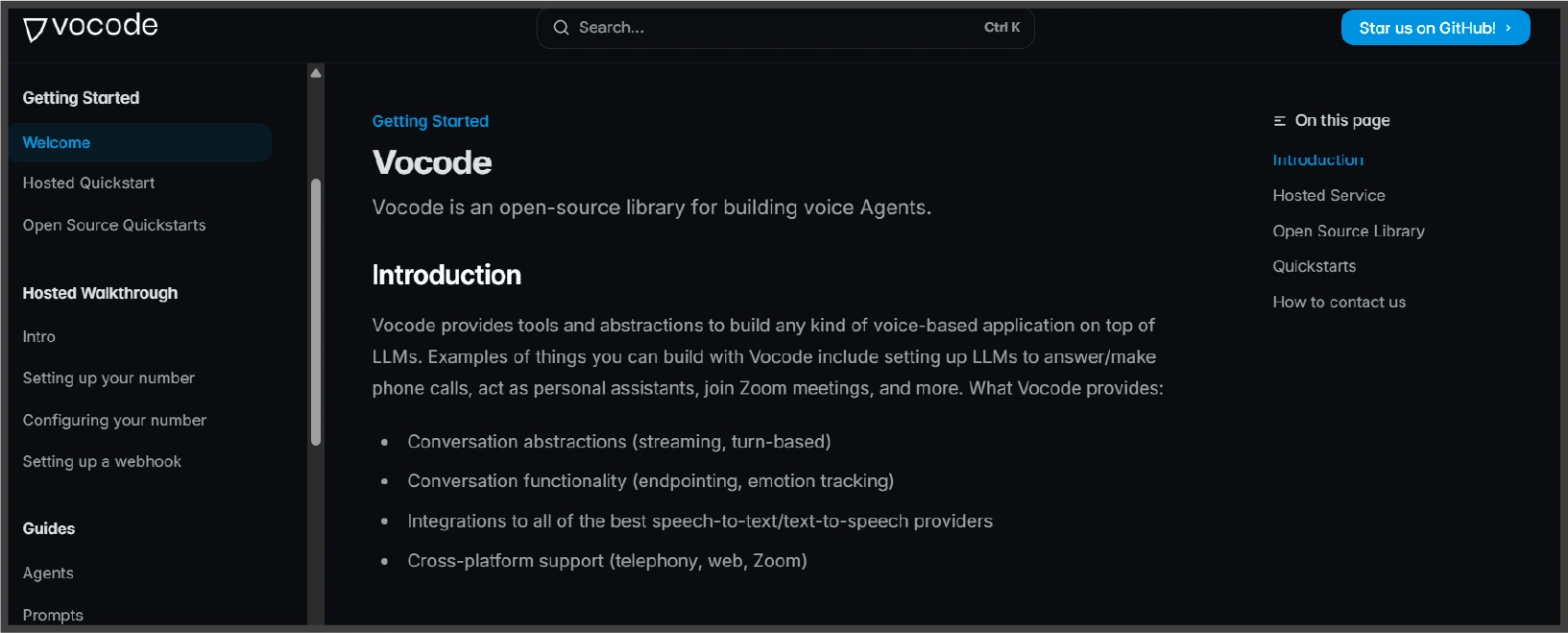Image resolution: width=1568 pixels, height=633 pixels.
Task: Click the up arrow atop the sidebar scrollbar
Action: point(315,71)
